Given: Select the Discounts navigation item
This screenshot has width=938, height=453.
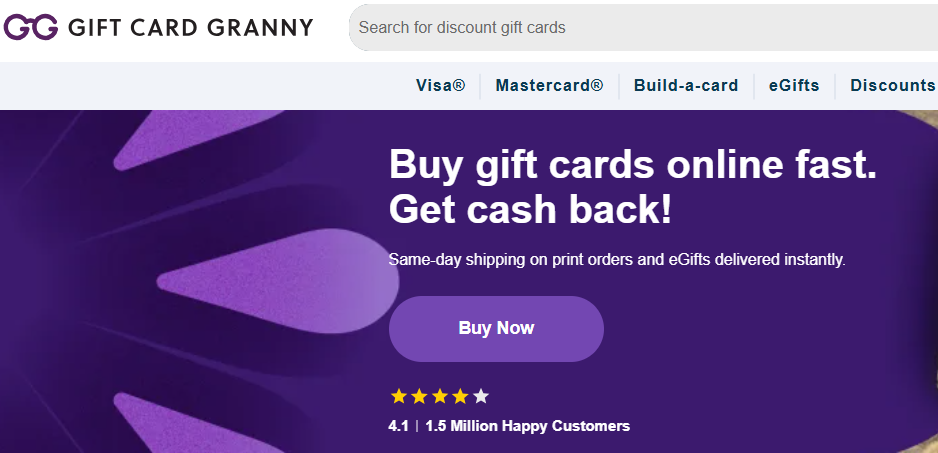Looking at the screenshot, I should pyautogui.click(x=892, y=85).
